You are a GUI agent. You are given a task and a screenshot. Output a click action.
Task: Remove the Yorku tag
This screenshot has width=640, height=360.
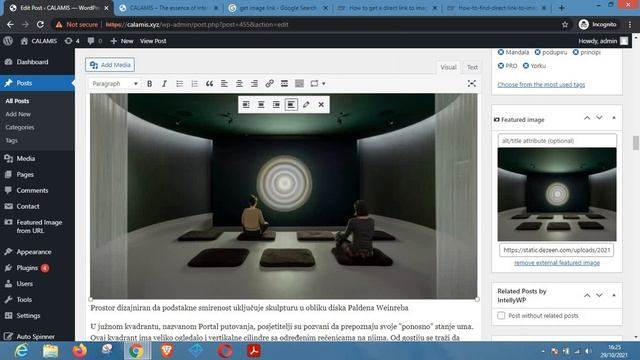click(526, 66)
